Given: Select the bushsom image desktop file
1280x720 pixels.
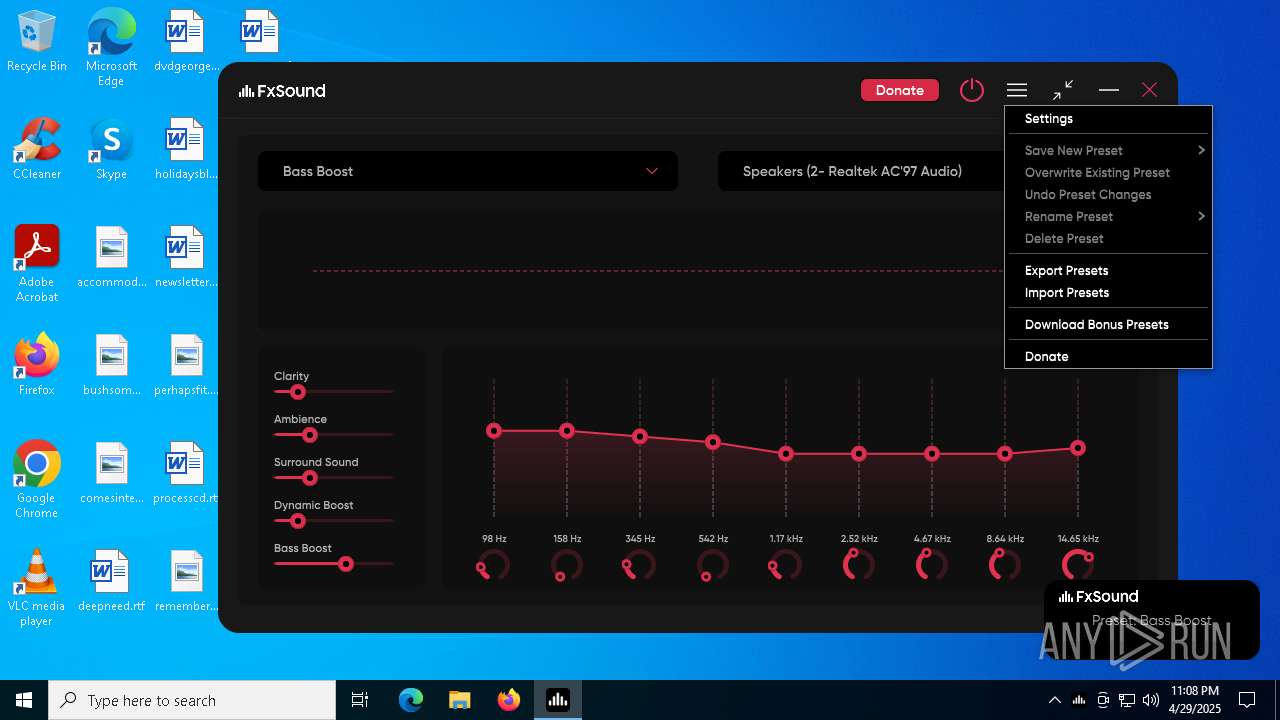Looking at the screenshot, I should click(111, 365).
